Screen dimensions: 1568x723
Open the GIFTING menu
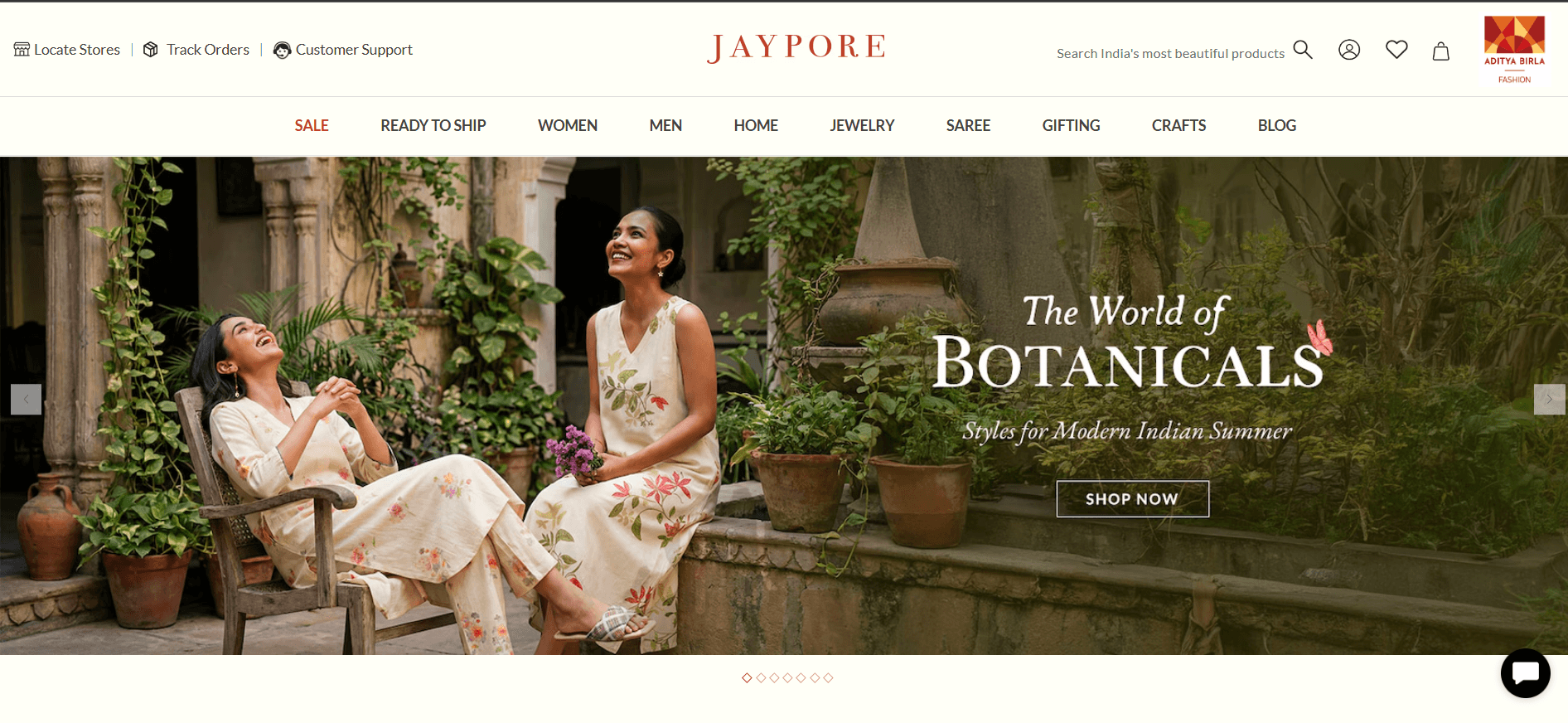pyautogui.click(x=1071, y=125)
